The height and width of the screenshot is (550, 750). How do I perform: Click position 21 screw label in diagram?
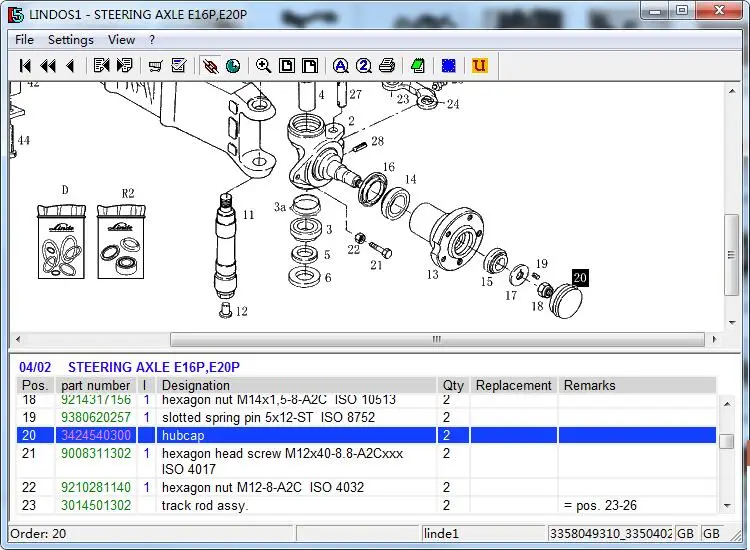[376, 265]
